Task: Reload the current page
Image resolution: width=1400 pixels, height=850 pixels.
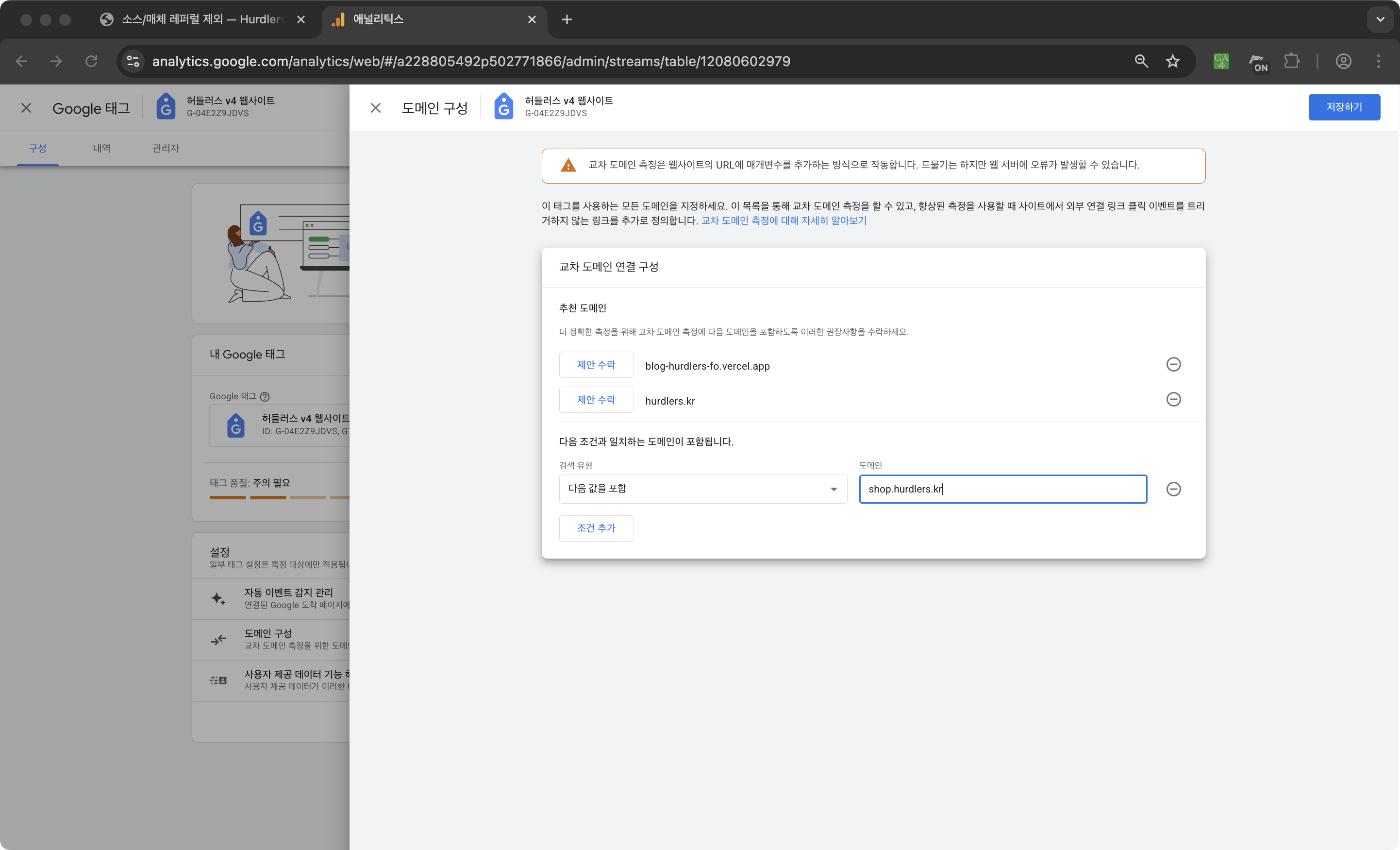Action: [91, 61]
